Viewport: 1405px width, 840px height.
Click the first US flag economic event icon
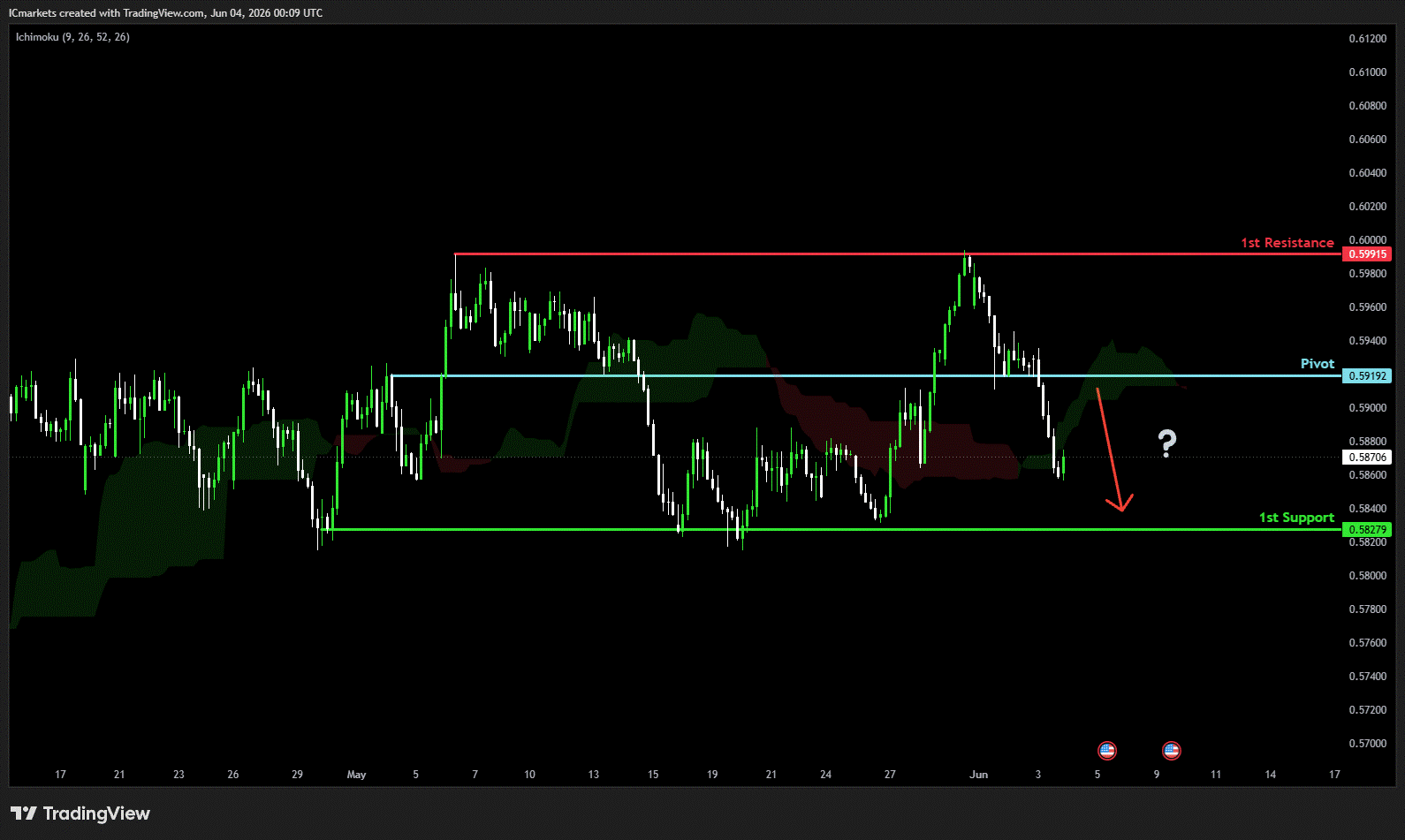[1107, 751]
